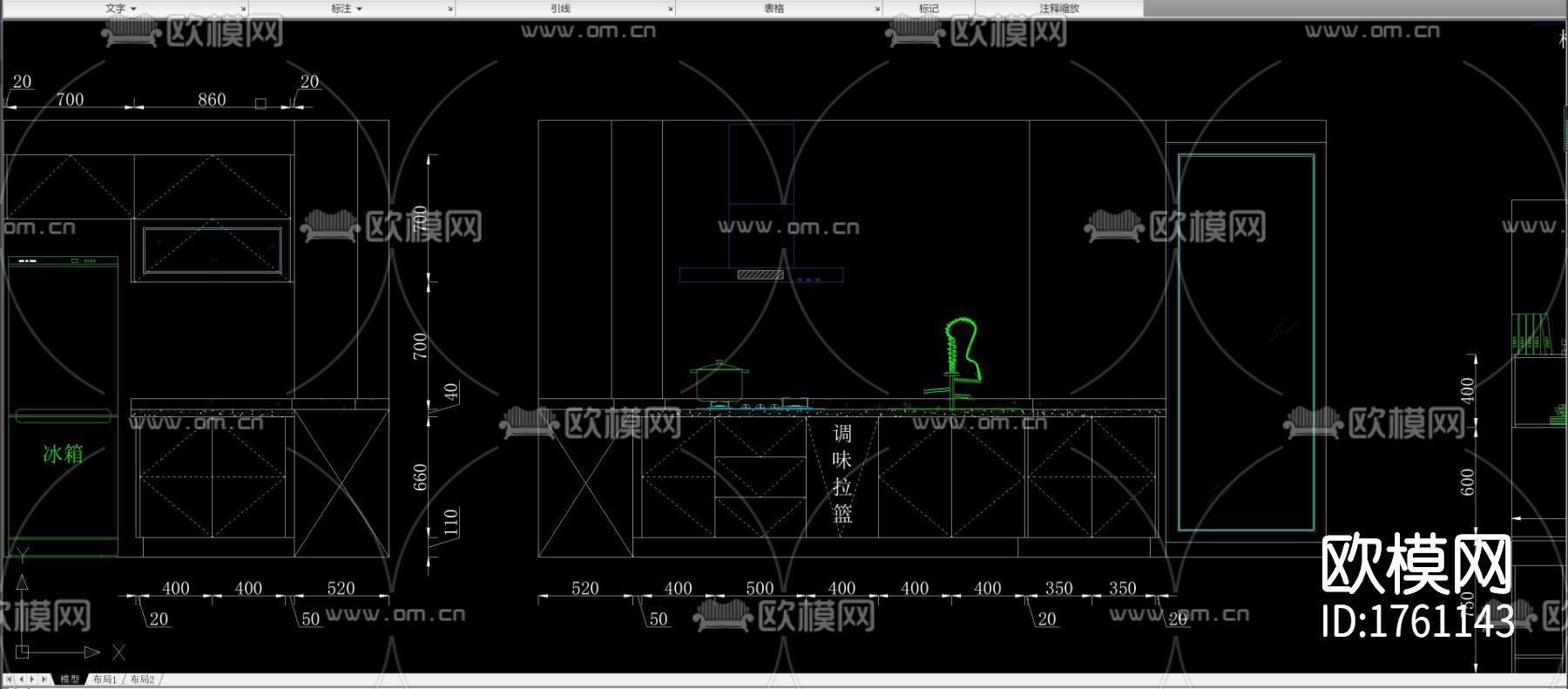Jump to the first layout tab arrow
This screenshot has height=689, width=1568.
coord(10,679)
